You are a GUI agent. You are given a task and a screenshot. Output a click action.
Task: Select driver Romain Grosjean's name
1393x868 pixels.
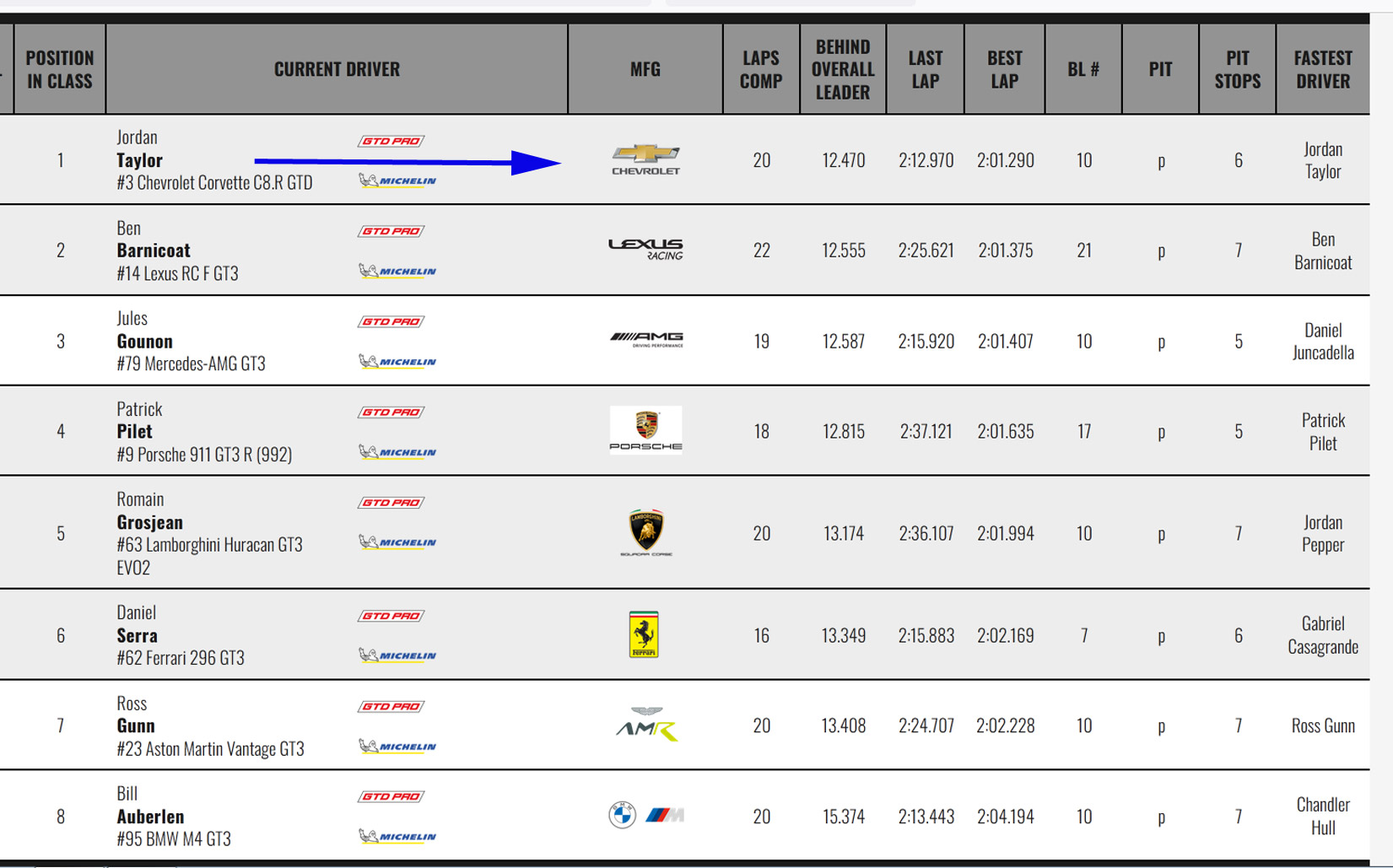149,522
